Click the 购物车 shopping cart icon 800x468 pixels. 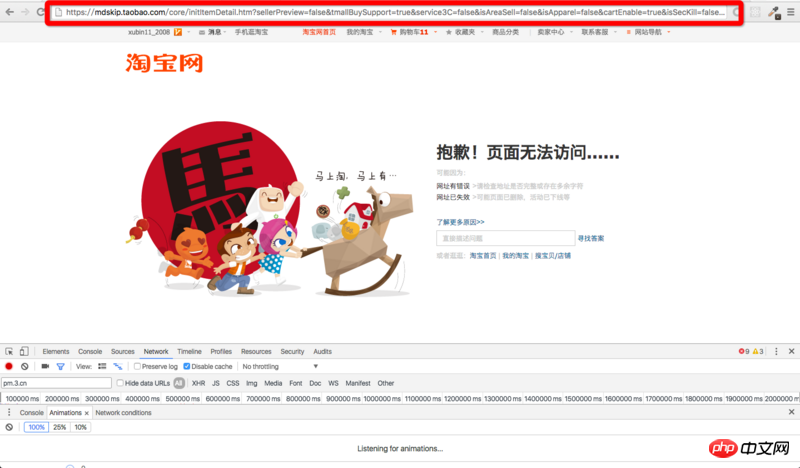click(x=393, y=32)
